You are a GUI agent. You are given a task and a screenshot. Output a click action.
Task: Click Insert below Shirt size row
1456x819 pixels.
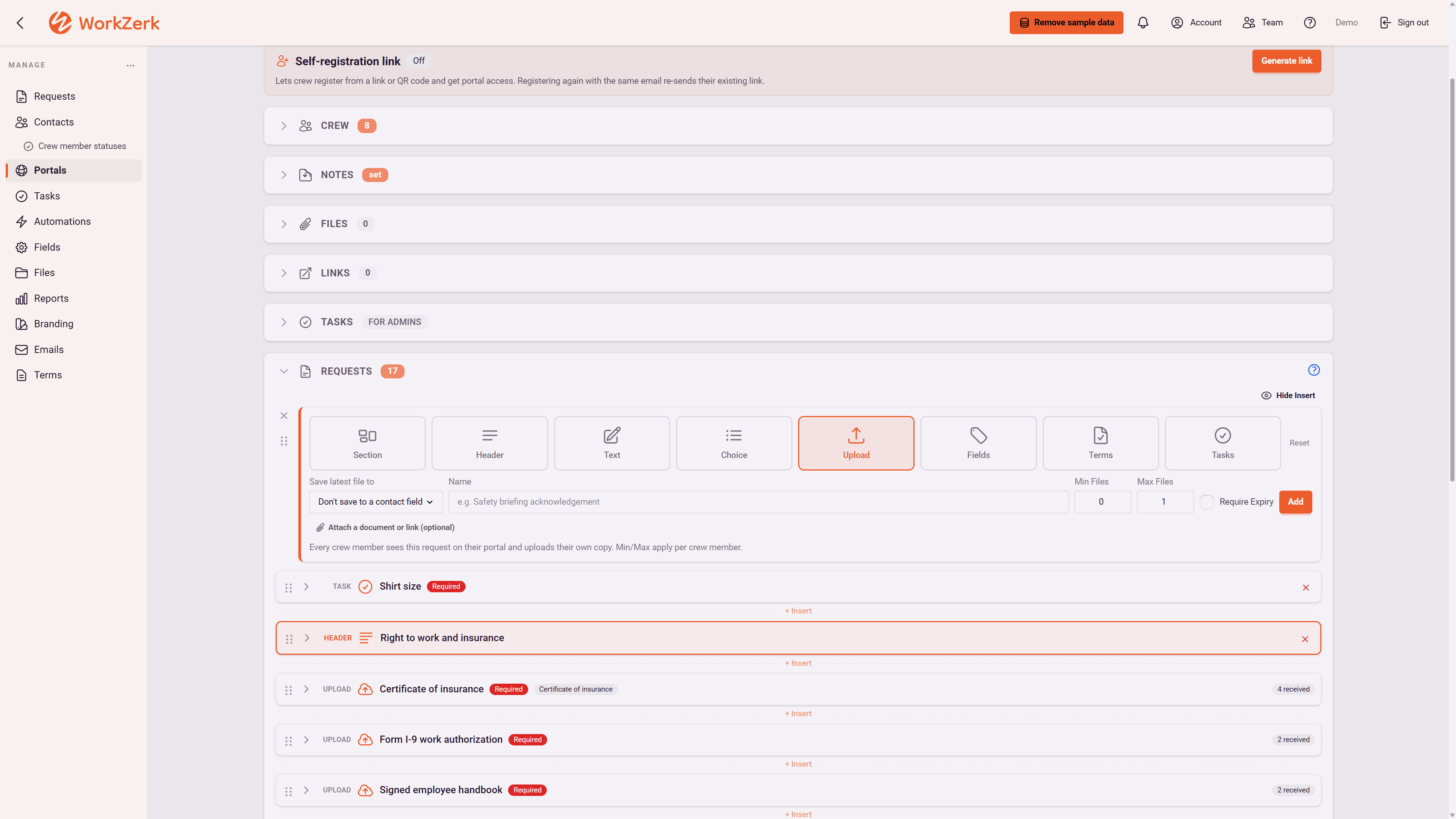(798, 611)
